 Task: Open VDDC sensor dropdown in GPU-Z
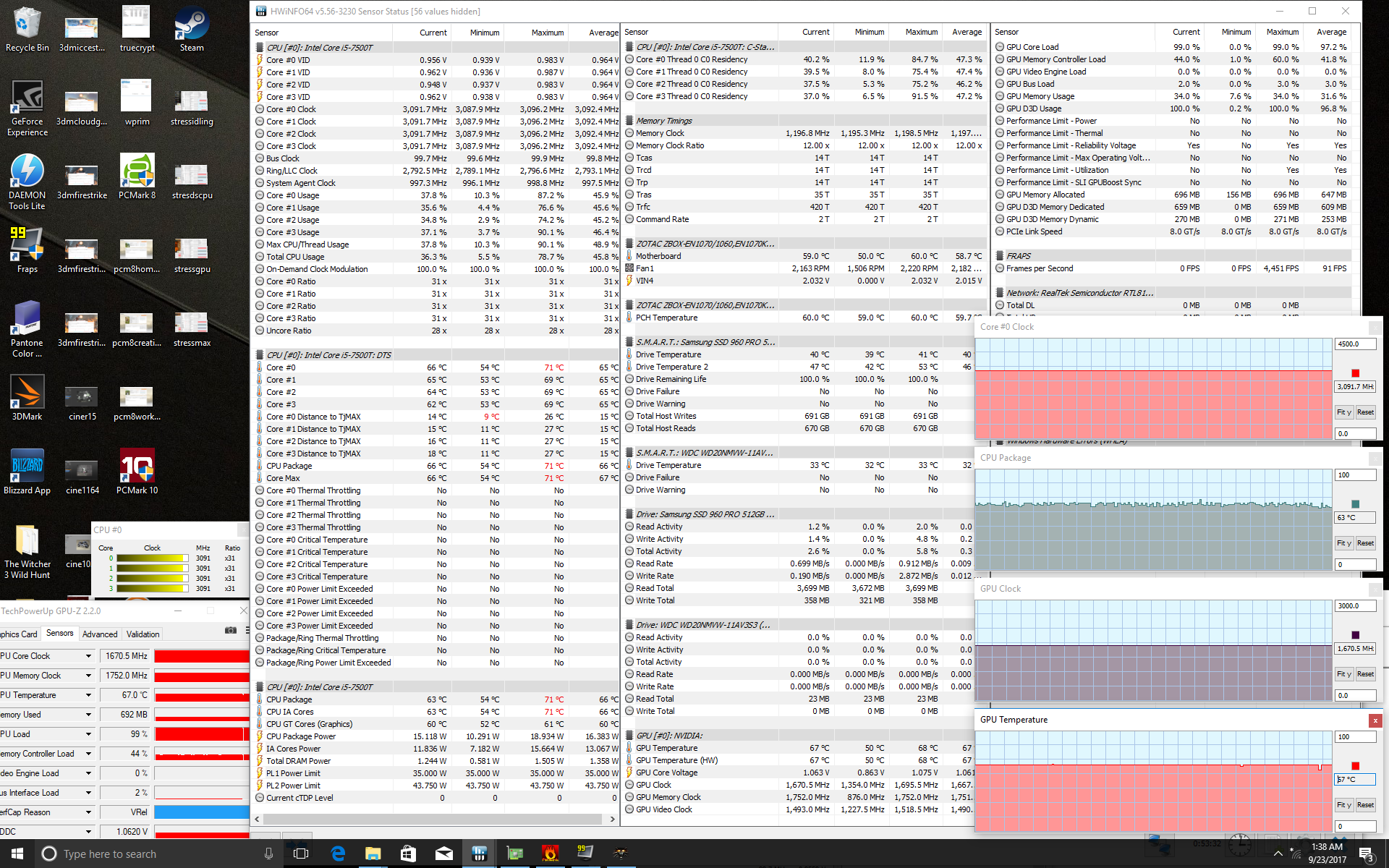pos(88,832)
